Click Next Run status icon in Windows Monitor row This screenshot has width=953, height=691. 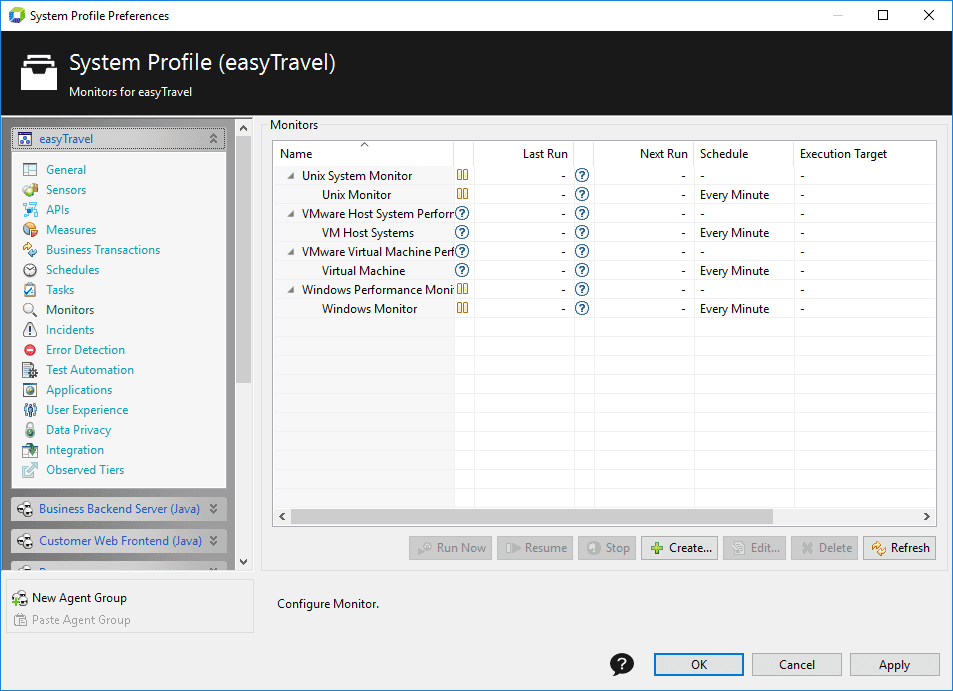coord(582,308)
